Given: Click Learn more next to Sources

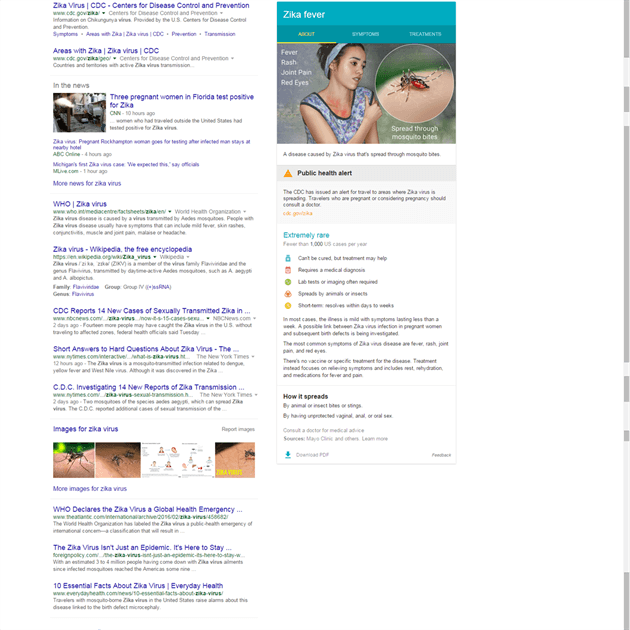Looking at the screenshot, I should (374, 439).
